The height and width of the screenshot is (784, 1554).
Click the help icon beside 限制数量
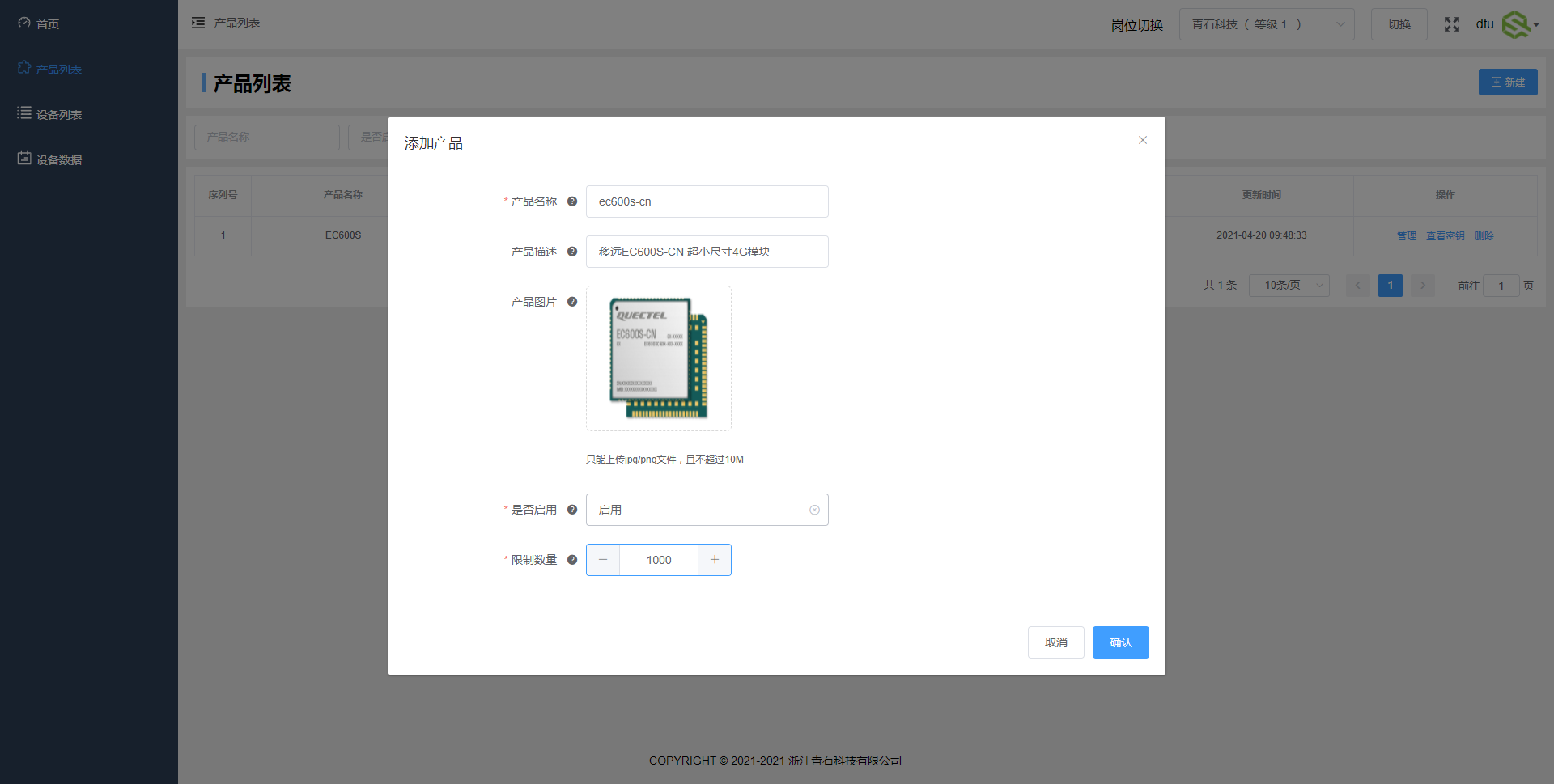(572, 560)
